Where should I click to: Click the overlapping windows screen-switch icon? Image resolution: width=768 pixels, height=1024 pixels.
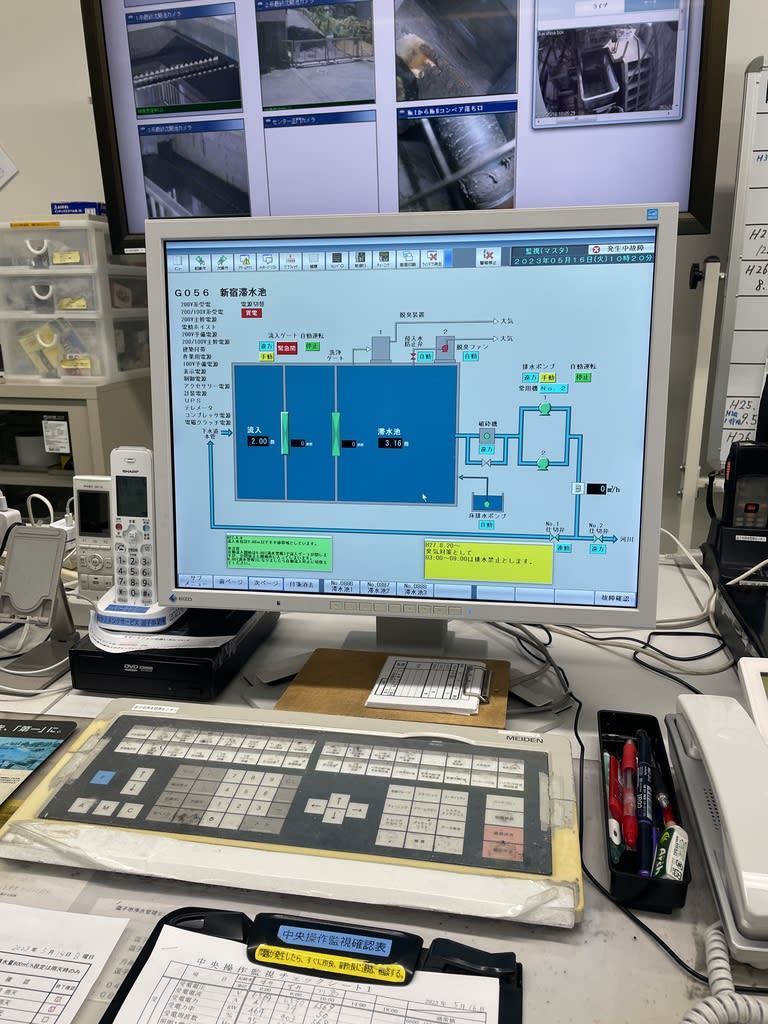tap(407, 259)
